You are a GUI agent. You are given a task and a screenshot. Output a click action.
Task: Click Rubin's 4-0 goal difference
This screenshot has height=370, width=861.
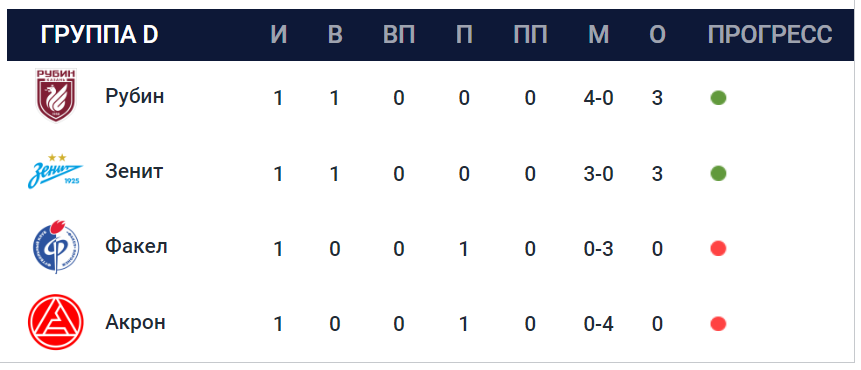pyautogui.click(x=599, y=98)
